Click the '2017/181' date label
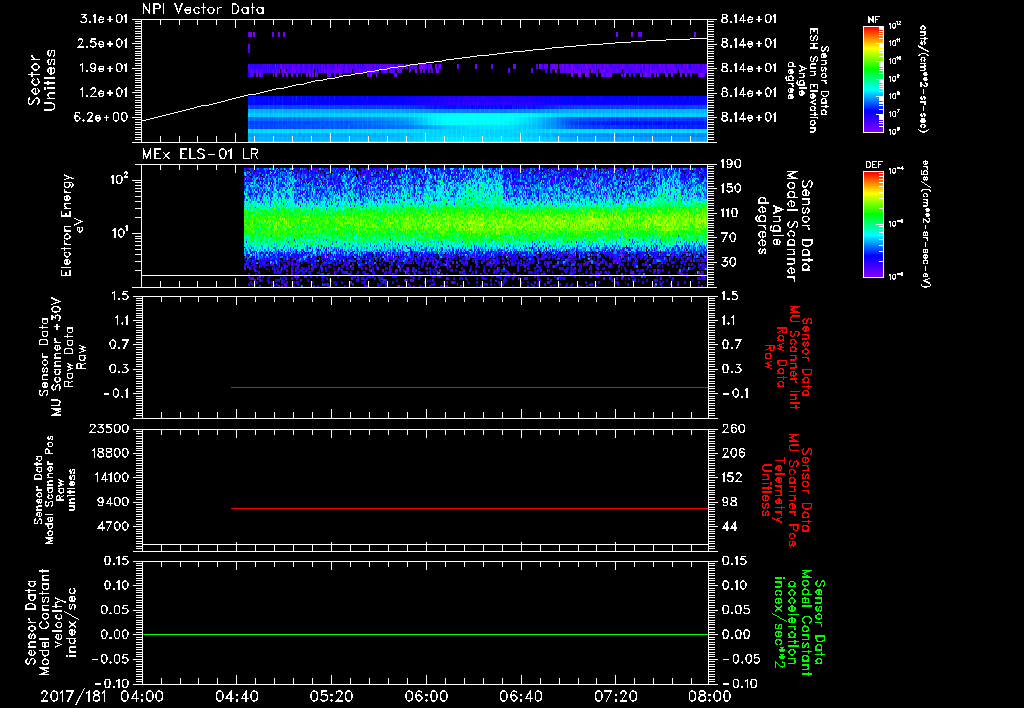The width and height of the screenshot is (1024, 708). click(x=73, y=696)
